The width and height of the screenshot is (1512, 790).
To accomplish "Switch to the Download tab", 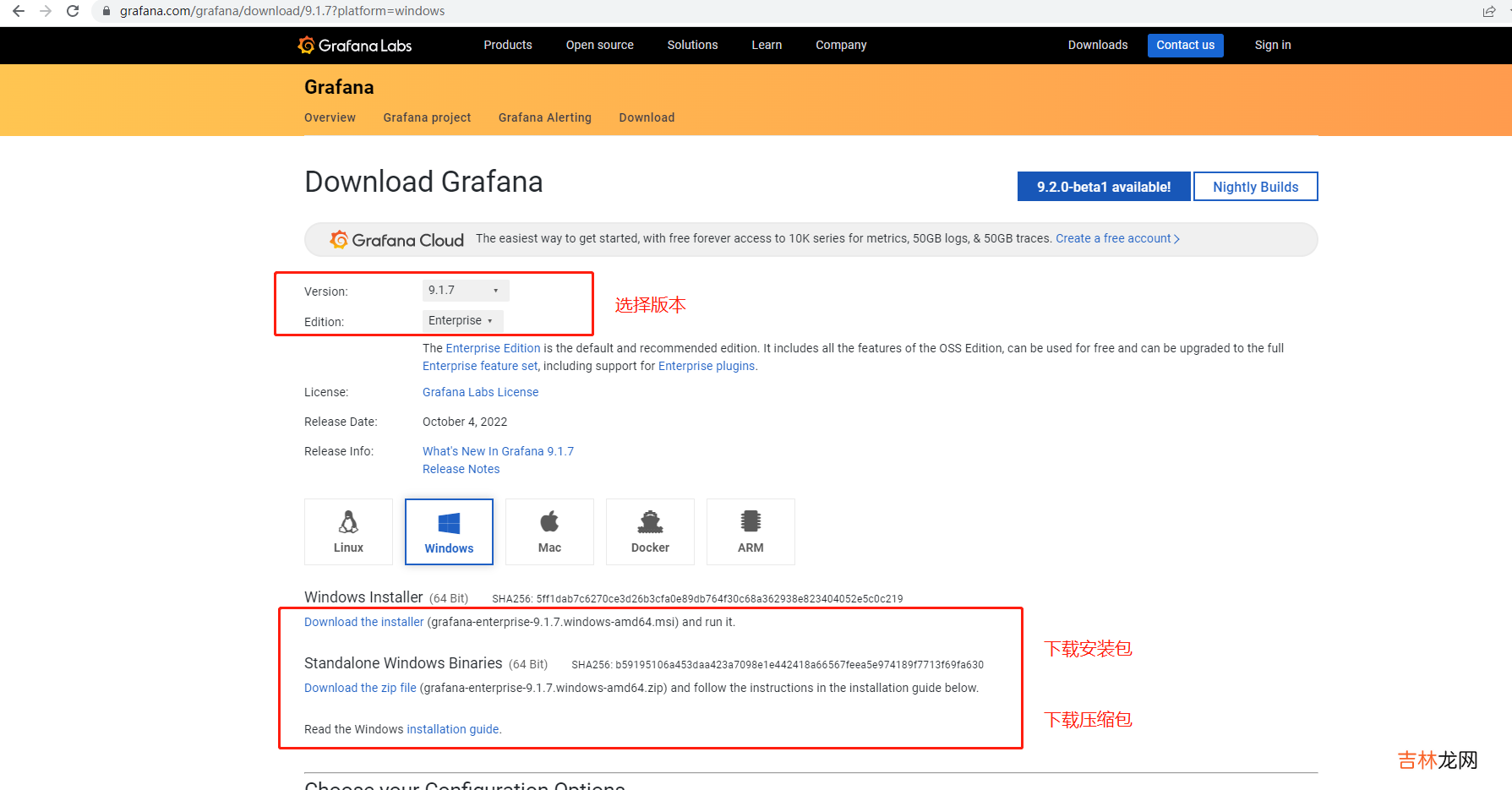I will coord(647,117).
